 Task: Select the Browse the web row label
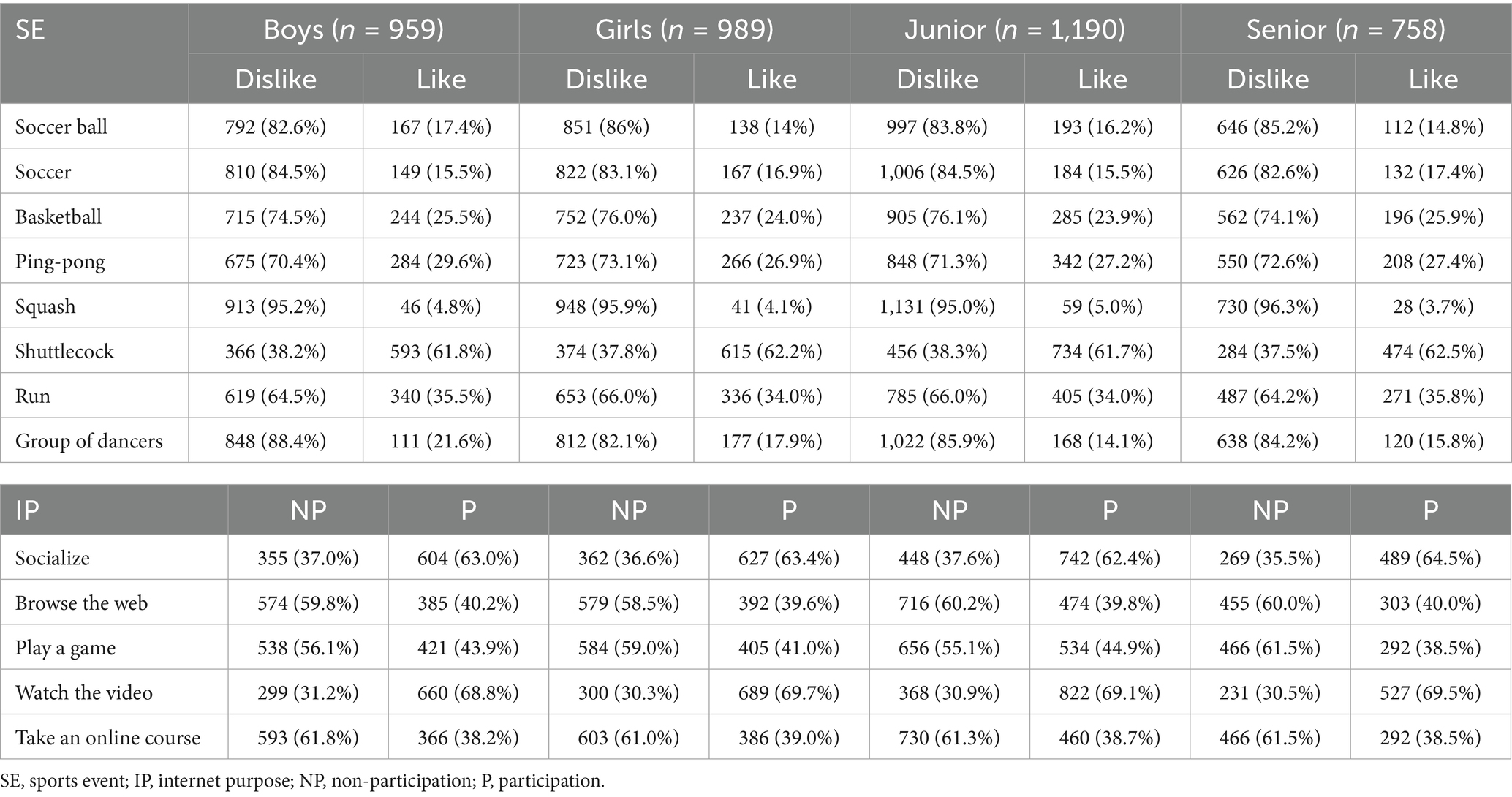coord(81,603)
